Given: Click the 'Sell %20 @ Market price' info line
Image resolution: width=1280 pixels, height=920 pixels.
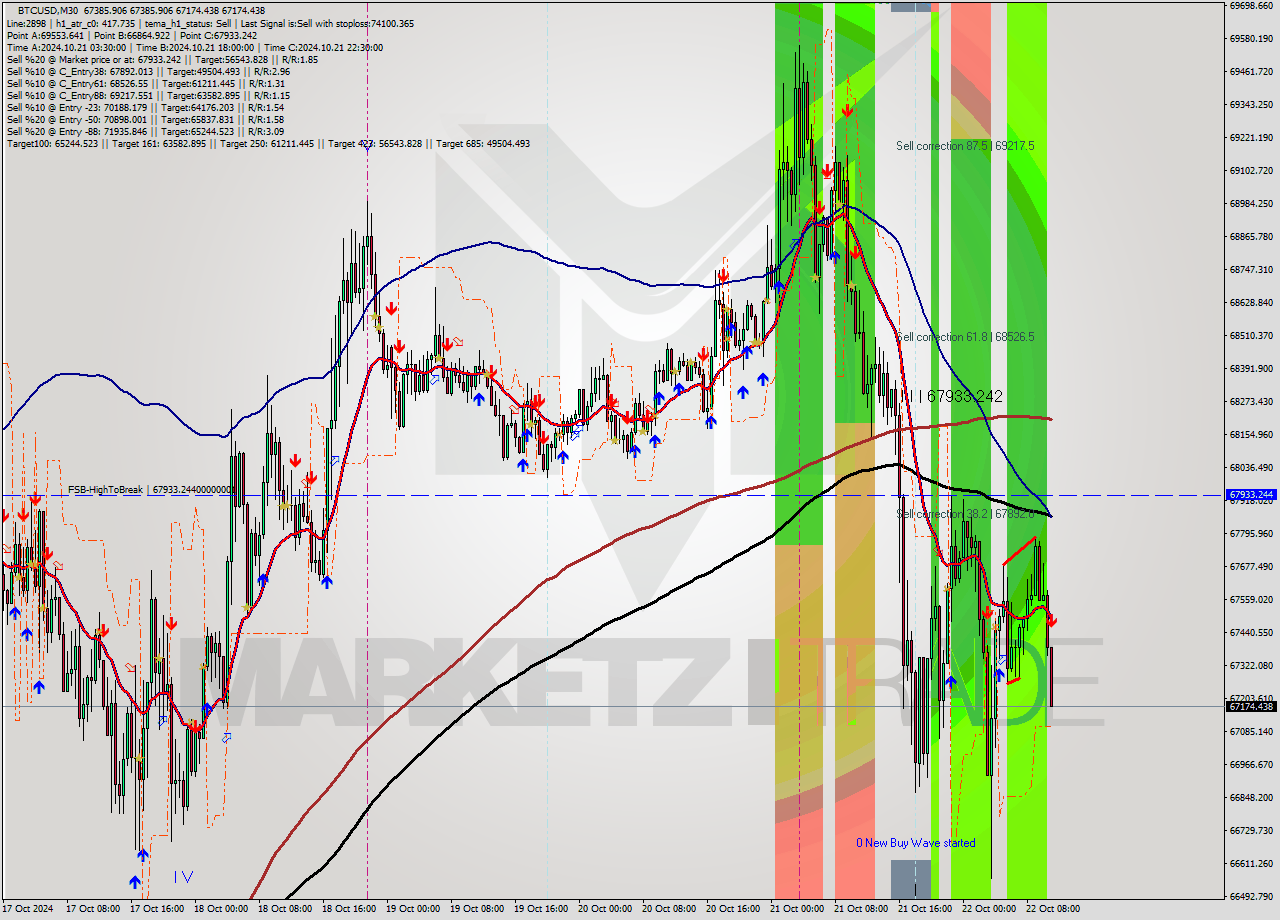Looking at the screenshot, I should [x=162, y=59].
